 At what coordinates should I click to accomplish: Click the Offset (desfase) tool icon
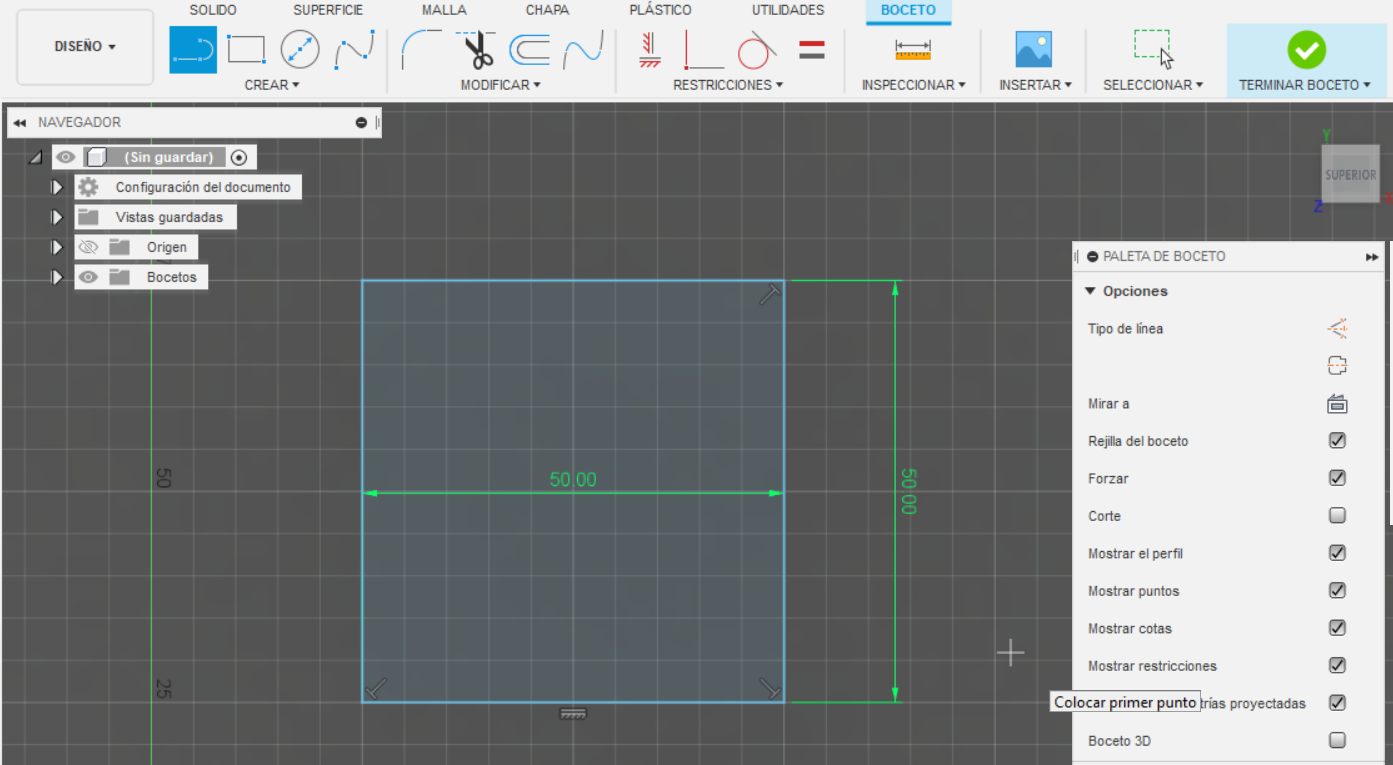pyautogui.click(x=529, y=49)
